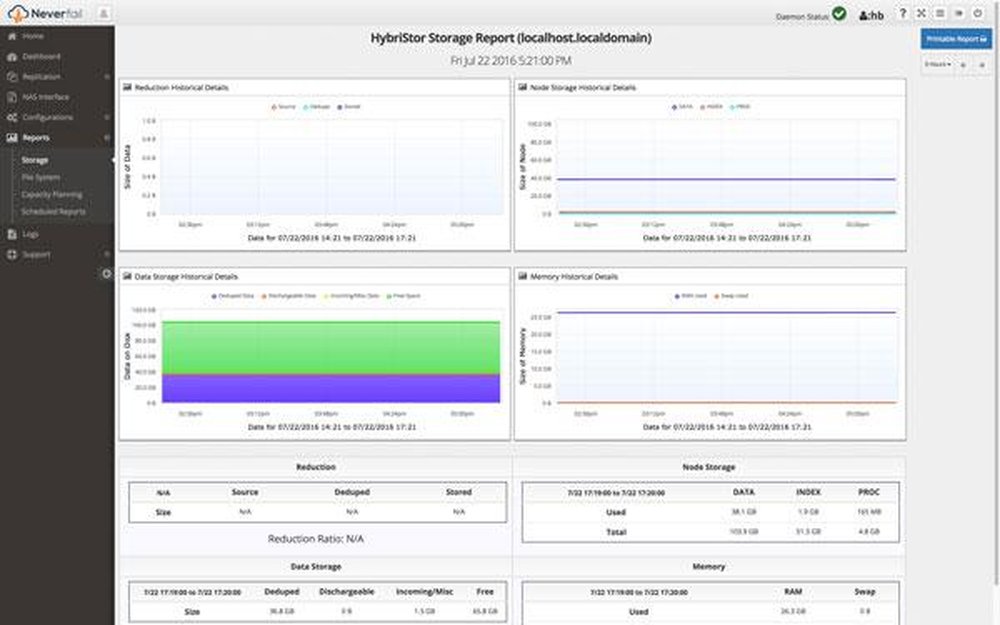
Task: Click the purple Deduped area in Data Storage chart
Action: tap(331, 389)
